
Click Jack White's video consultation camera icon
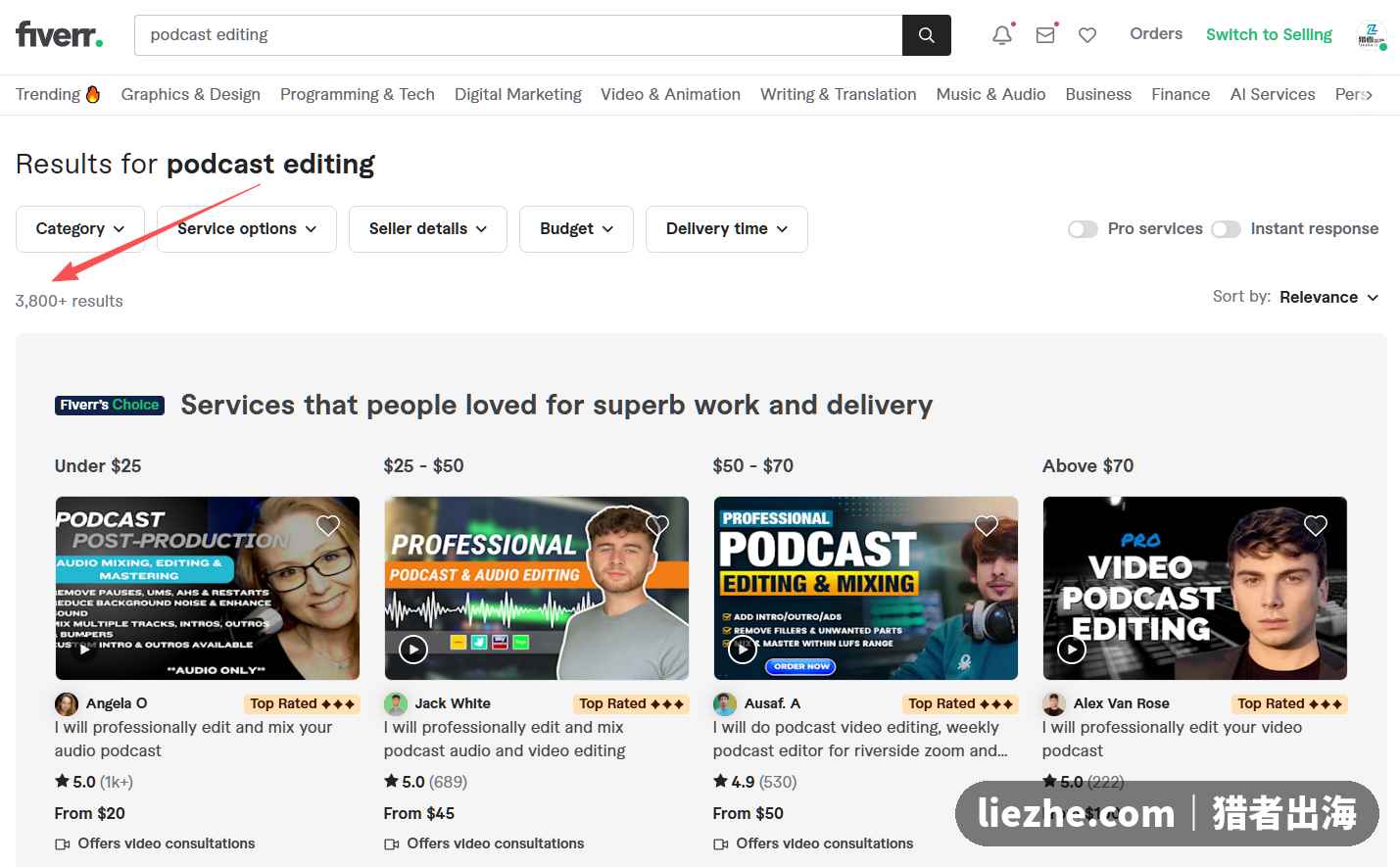392,843
